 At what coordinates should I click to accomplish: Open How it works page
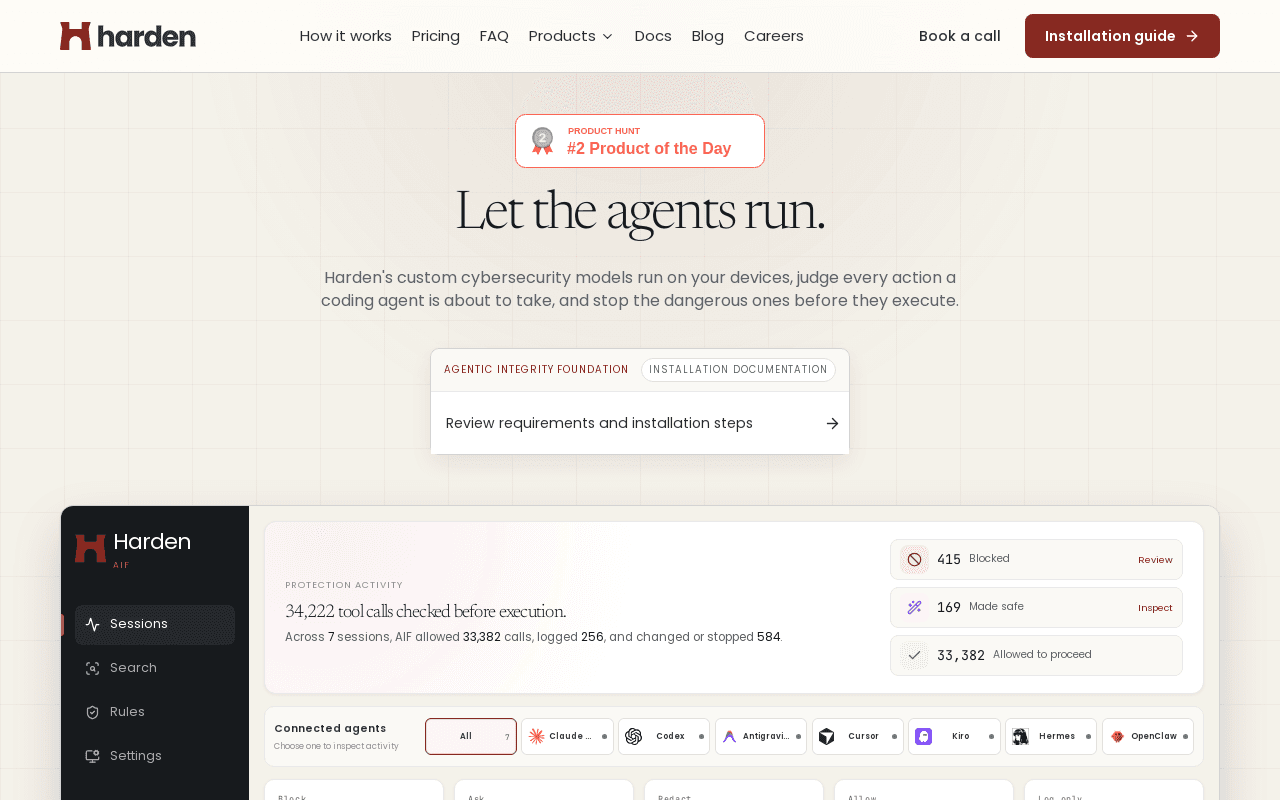click(346, 36)
